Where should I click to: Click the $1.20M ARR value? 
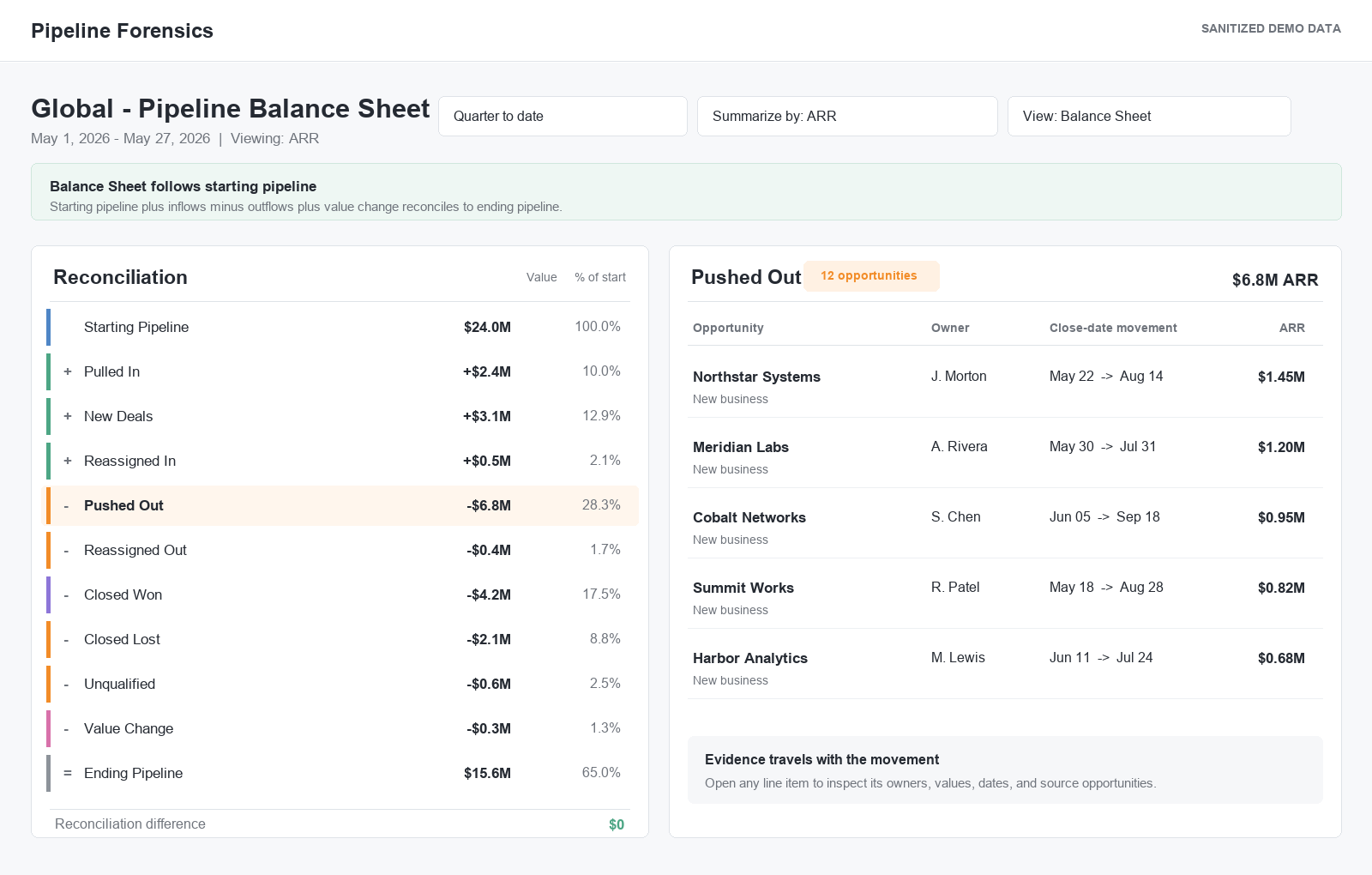pyautogui.click(x=1281, y=447)
